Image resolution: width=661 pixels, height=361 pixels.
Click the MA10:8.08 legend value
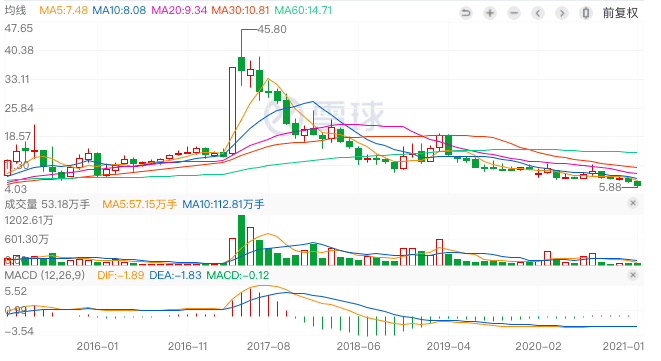point(119,10)
